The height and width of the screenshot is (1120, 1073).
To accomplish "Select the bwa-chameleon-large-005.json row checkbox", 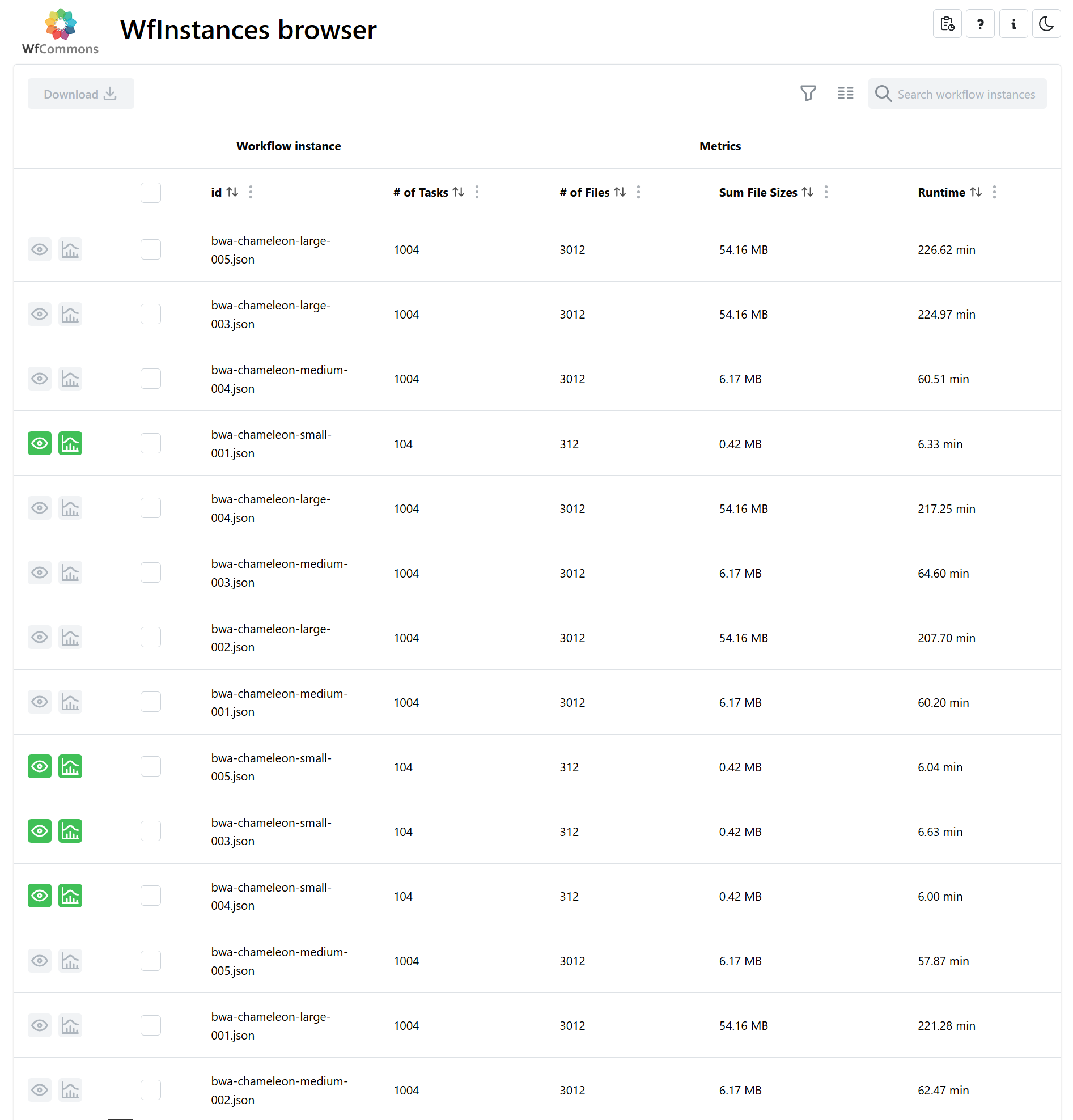I will [150, 249].
